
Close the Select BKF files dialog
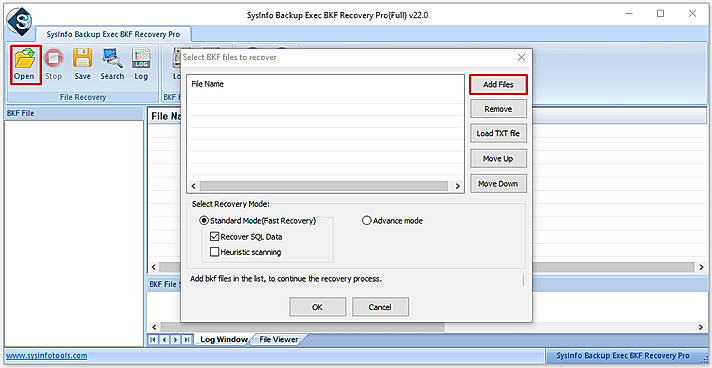521,57
